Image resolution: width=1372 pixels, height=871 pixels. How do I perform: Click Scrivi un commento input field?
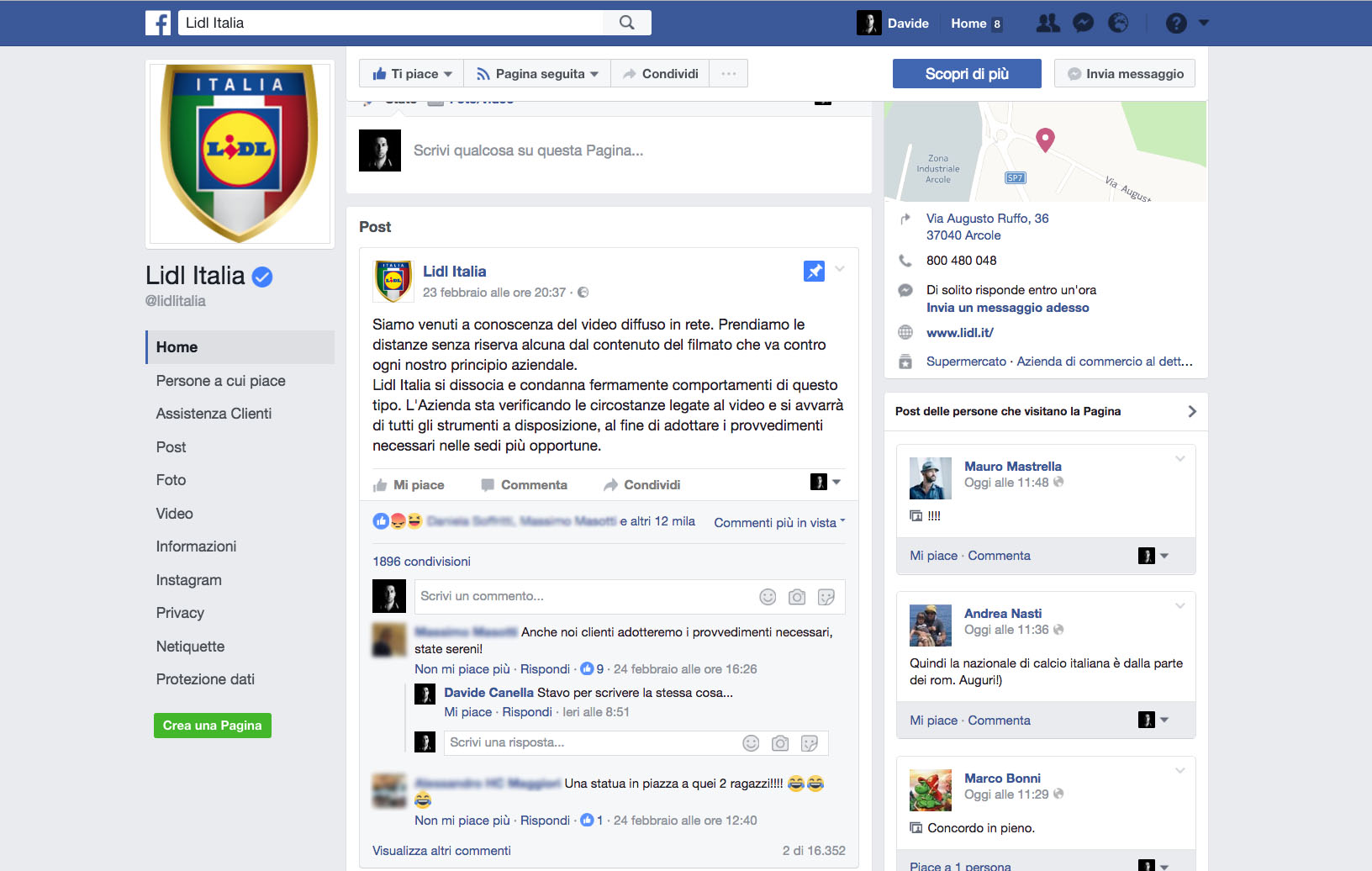coord(584,596)
